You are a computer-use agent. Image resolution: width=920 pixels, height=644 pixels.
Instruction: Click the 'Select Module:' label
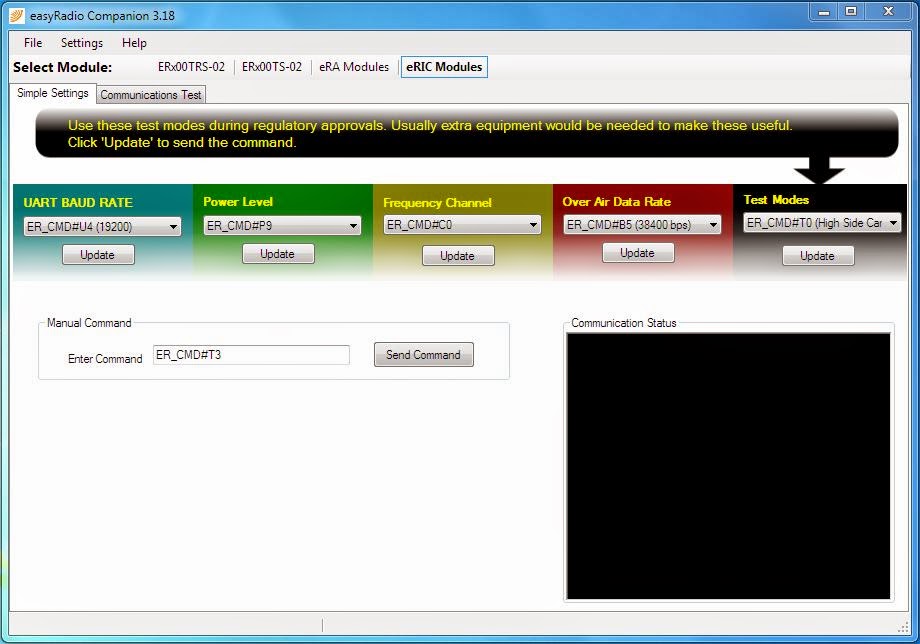(x=62, y=67)
